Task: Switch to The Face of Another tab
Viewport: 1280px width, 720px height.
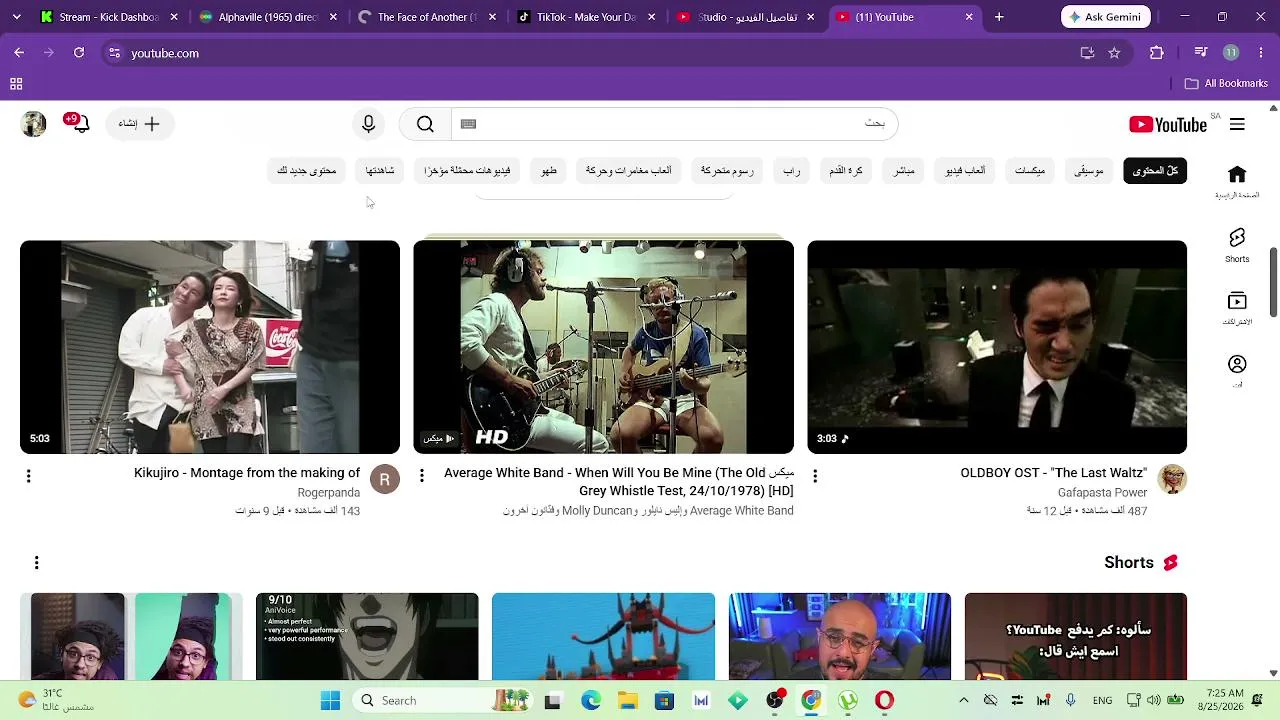Action: (427, 17)
